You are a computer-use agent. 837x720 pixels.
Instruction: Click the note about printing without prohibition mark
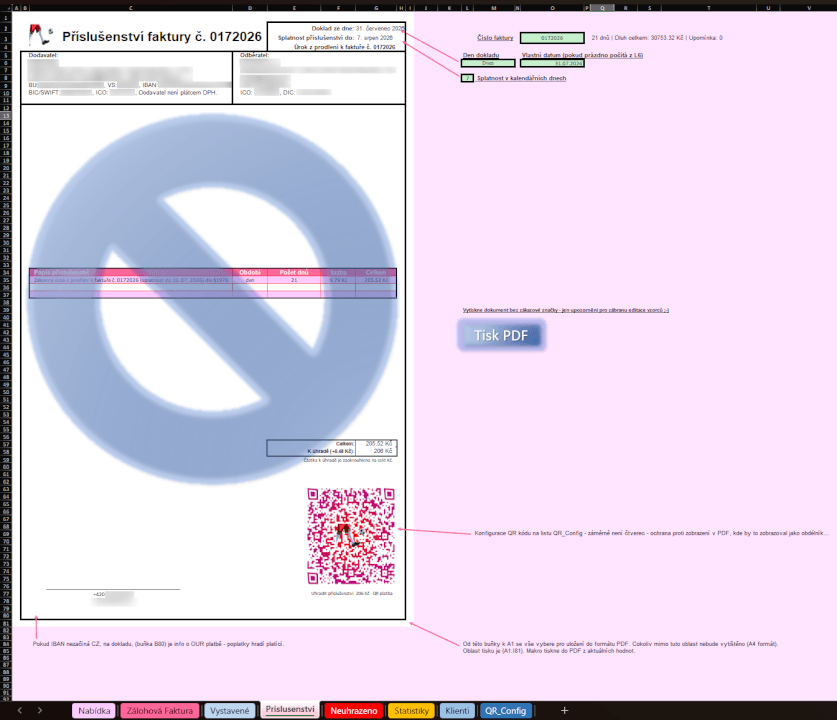pos(565,310)
